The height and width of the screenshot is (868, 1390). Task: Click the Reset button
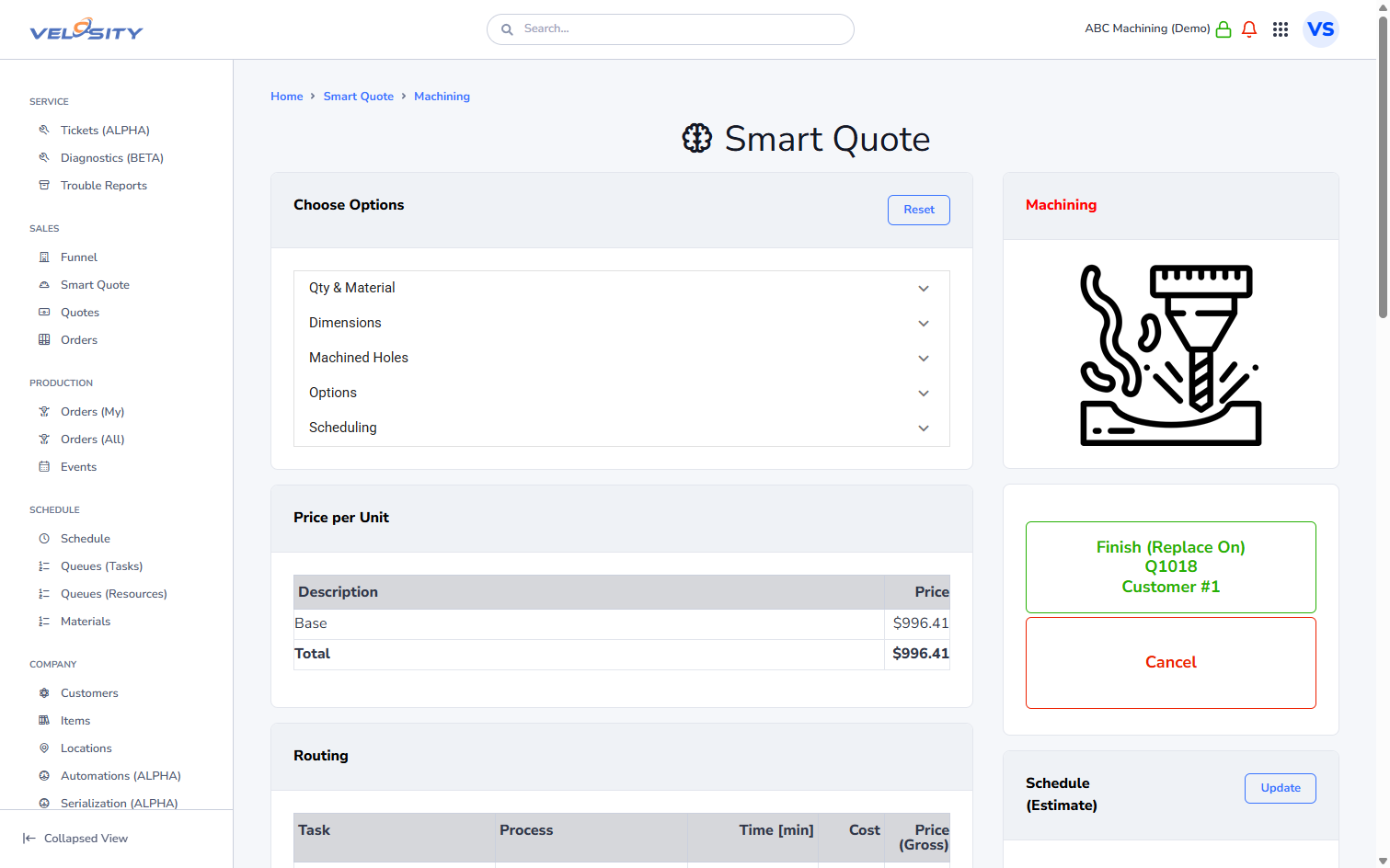[x=919, y=210]
